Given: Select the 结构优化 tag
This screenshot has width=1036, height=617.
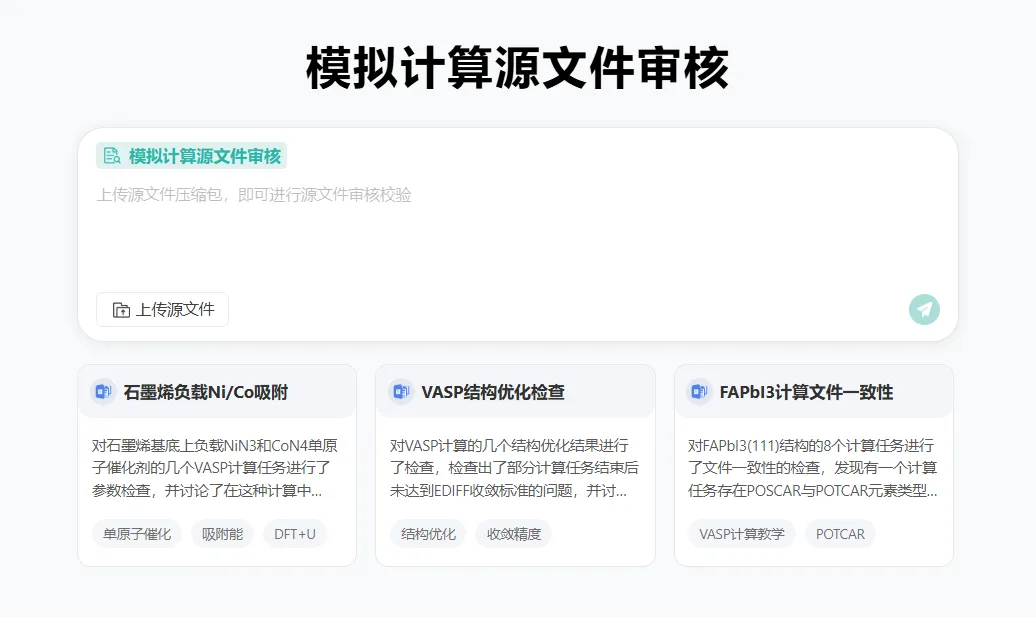Looking at the screenshot, I should [x=428, y=534].
